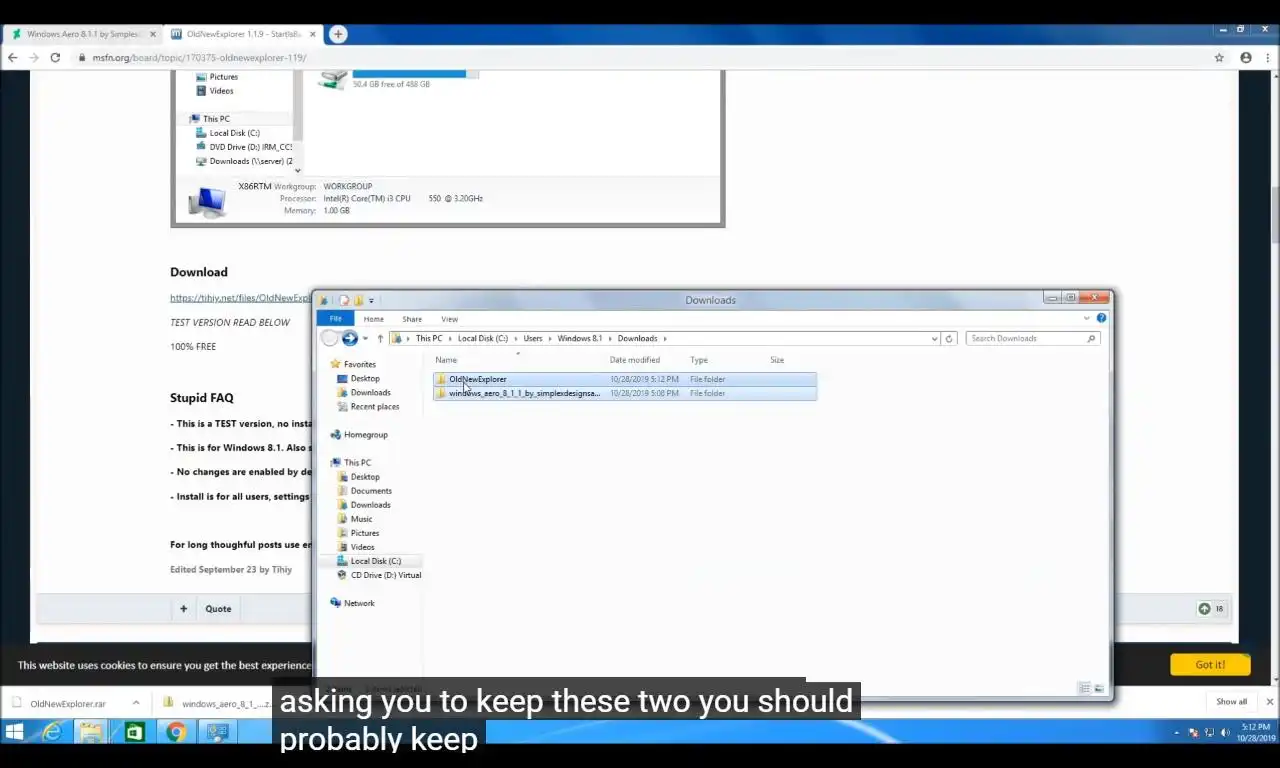Click the Chrome URL address field
The height and width of the screenshot is (768, 1280).
click(x=640, y=57)
